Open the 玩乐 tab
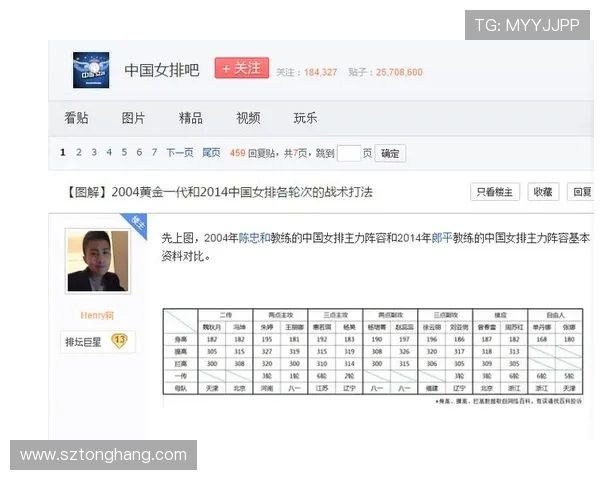Image resolution: width=600 pixels, height=480 pixels. coord(305,118)
